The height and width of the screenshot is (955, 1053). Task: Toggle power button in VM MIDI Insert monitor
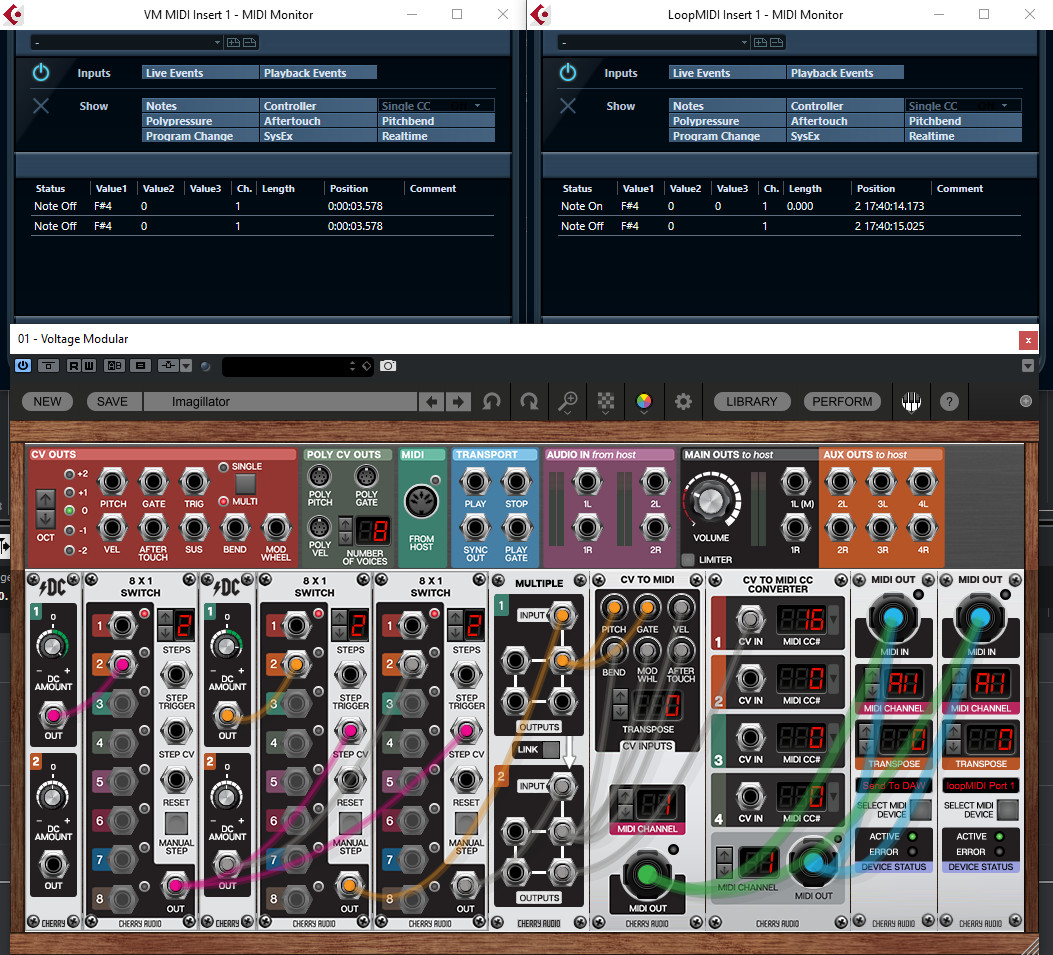[41, 73]
